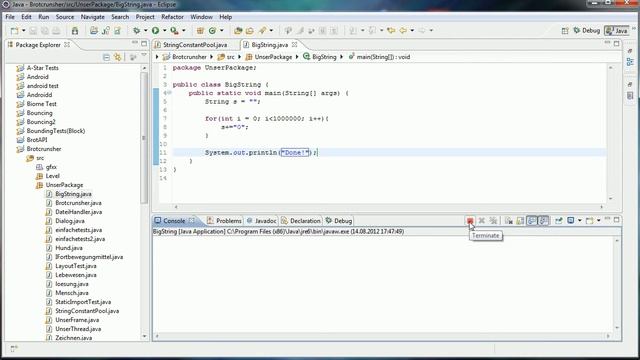
Task: Click the Debug bug icon in the main toolbar
Action: [x=136, y=31]
